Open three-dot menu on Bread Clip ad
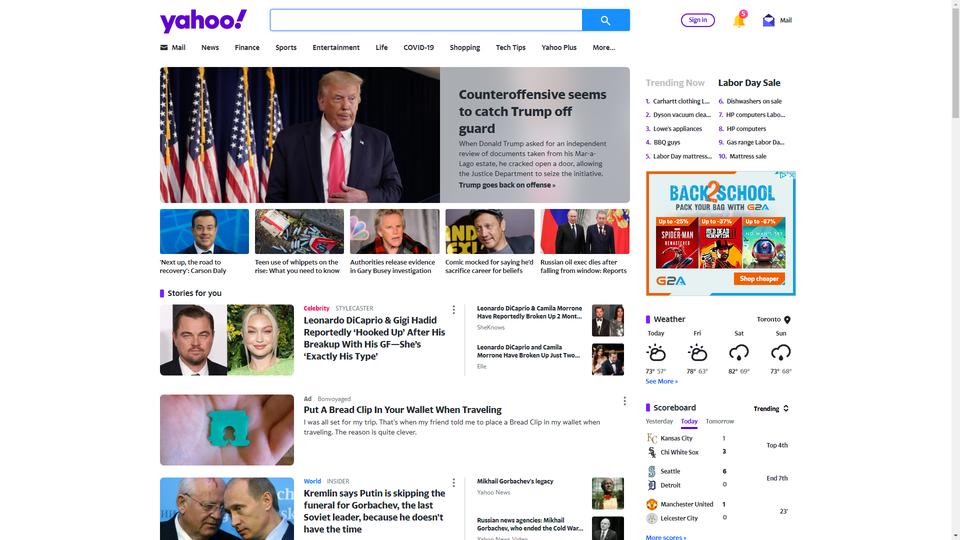 [624, 400]
